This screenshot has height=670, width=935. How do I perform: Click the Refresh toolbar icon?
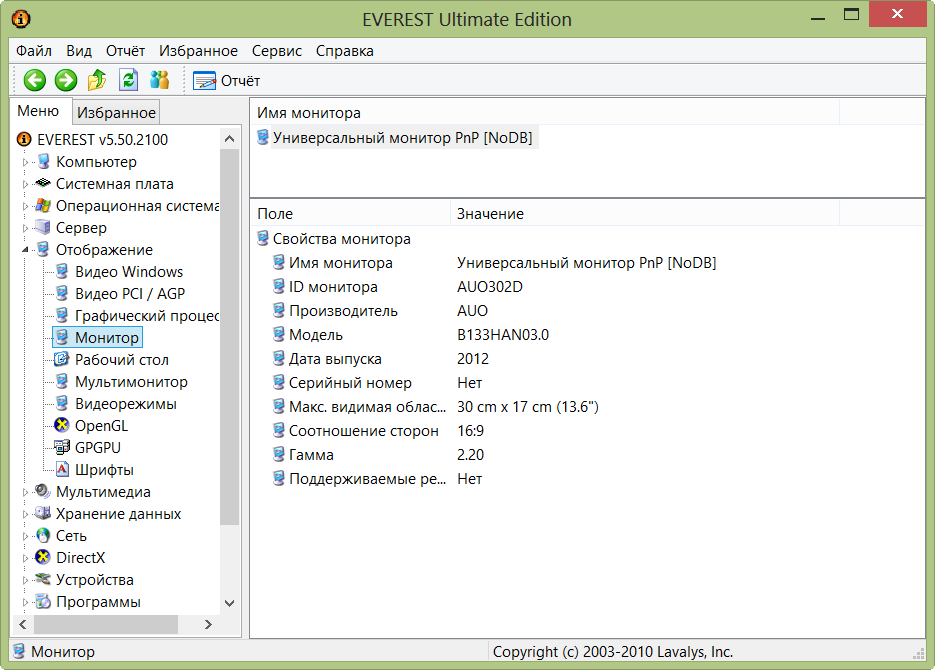pos(128,81)
